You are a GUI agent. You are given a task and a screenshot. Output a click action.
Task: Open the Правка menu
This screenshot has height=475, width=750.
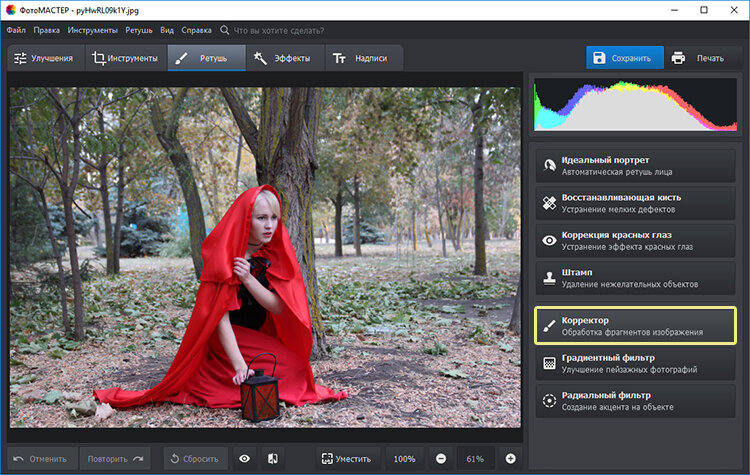(46, 30)
